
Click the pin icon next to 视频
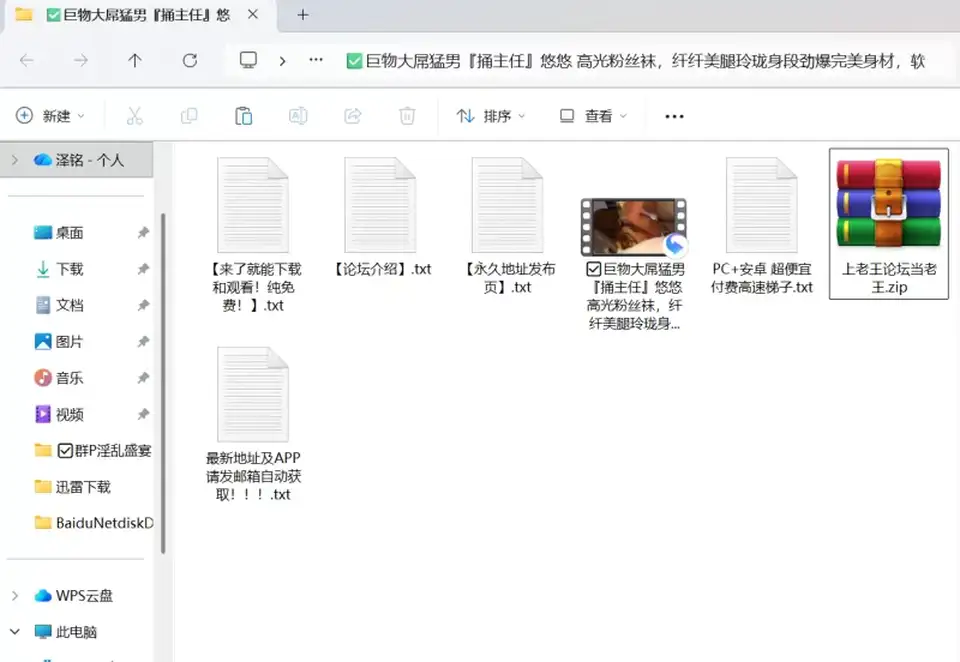(x=143, y=415)
